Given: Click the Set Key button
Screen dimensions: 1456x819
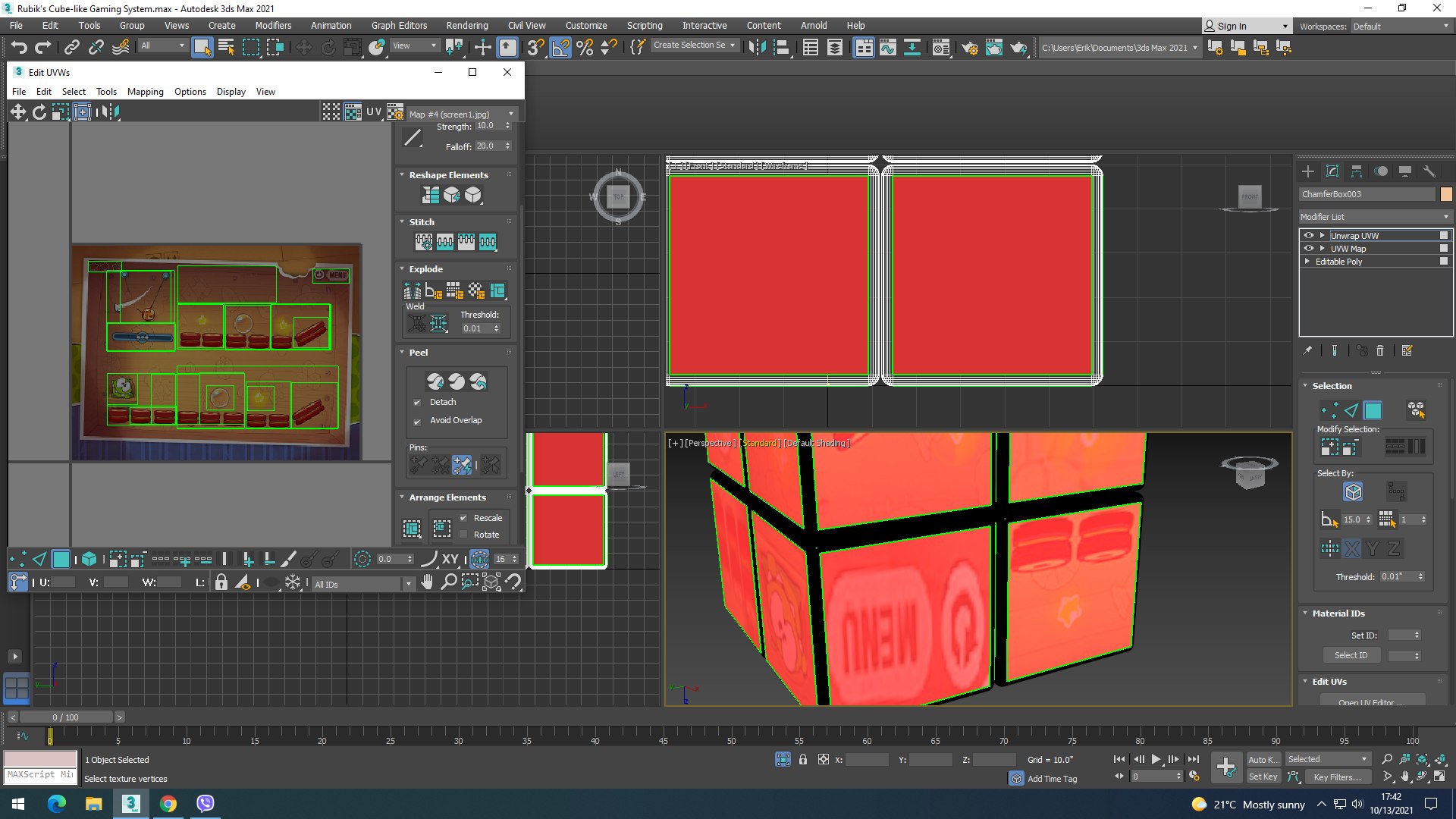Looking at the screenshot, I should tap(1263, 777).
